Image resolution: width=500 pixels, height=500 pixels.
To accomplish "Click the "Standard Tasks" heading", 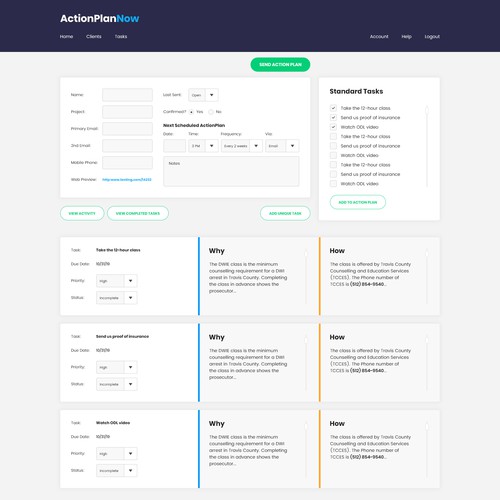I will coord(356,91).
